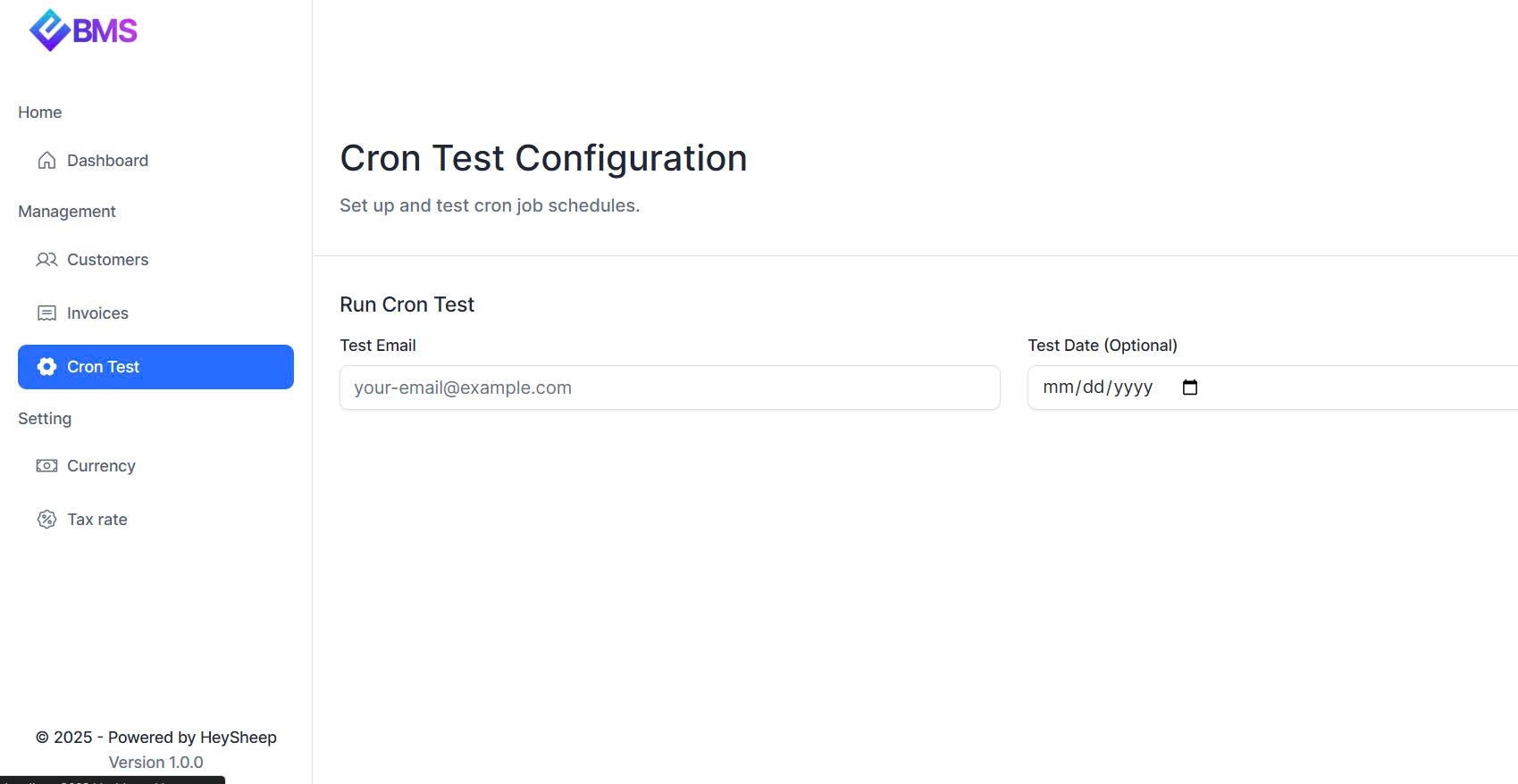Open the Customers menu label
This screenshot has width=1518, height=784.
click(x=107, y=260)
